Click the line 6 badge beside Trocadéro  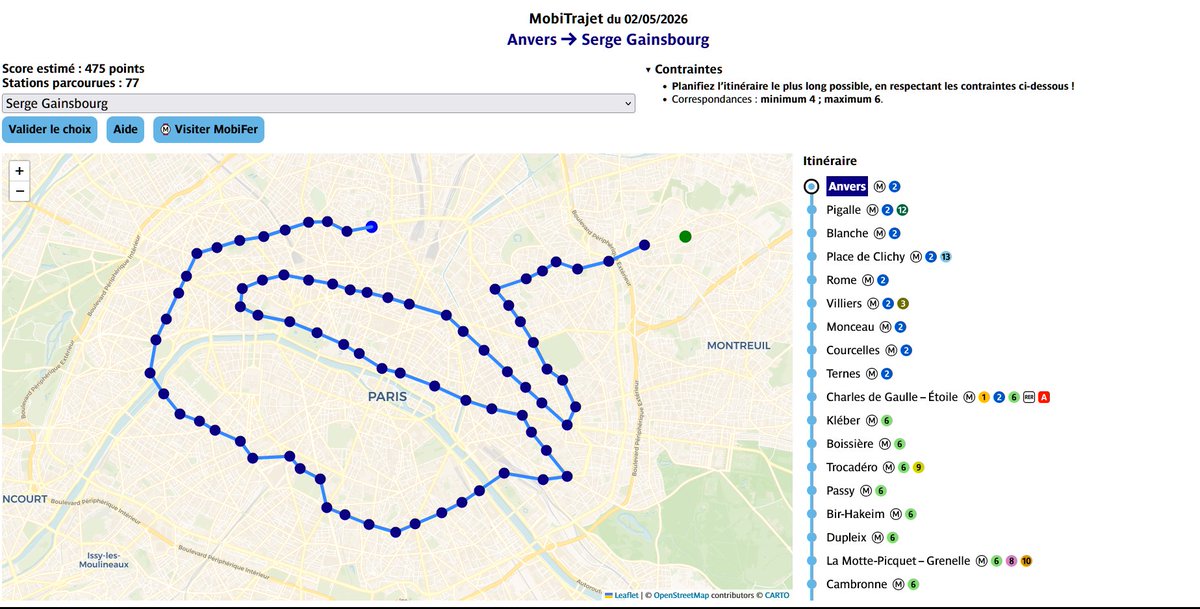903,467
